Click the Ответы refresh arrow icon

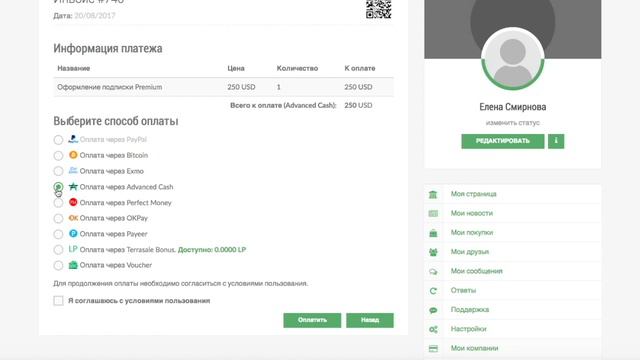click(433, 291)
